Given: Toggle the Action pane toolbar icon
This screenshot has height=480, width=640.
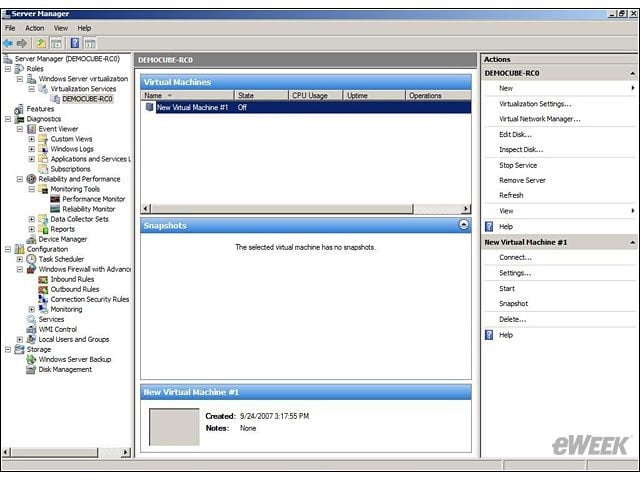Looking at the screenshot, I should tap(90, 43).
